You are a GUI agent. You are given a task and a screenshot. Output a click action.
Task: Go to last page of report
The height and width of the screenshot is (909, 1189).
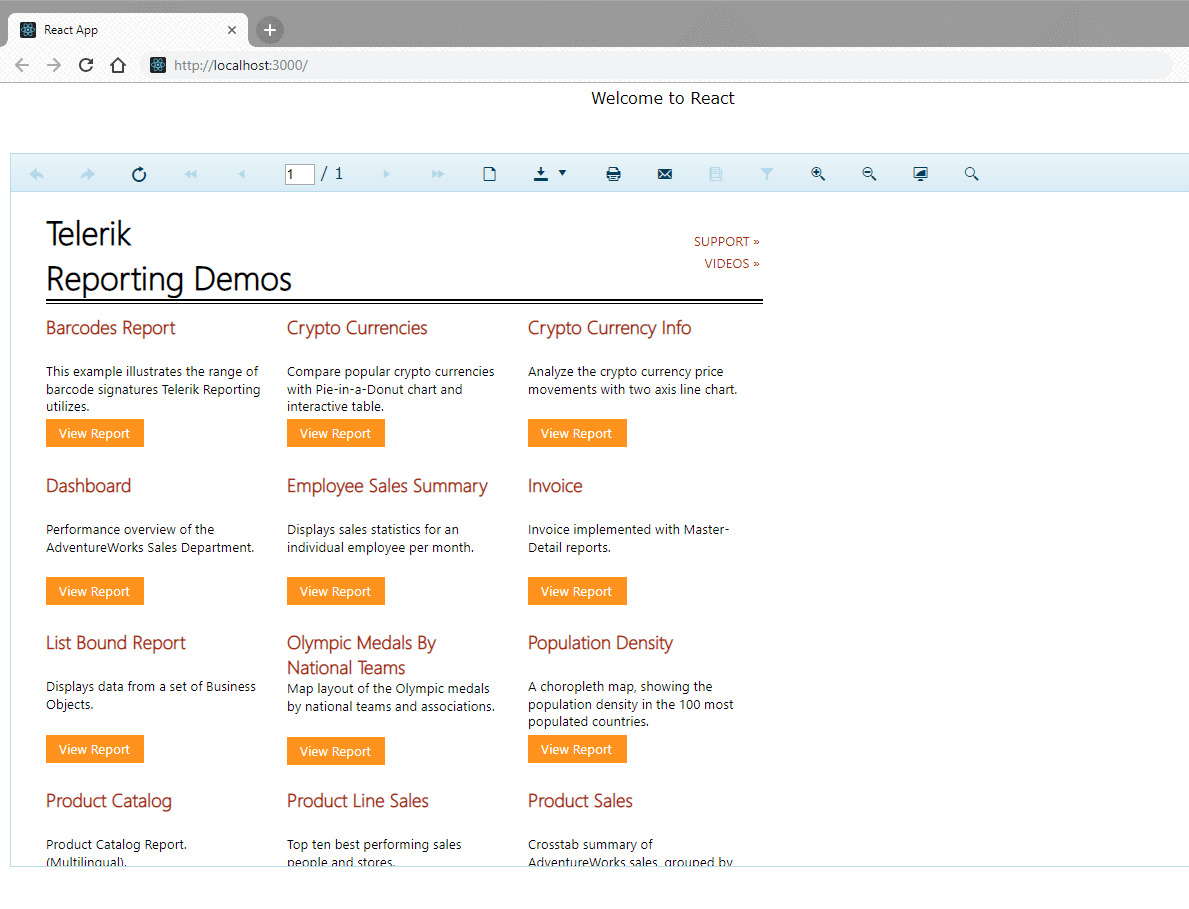pyautogui.click(x=438, y=174)
